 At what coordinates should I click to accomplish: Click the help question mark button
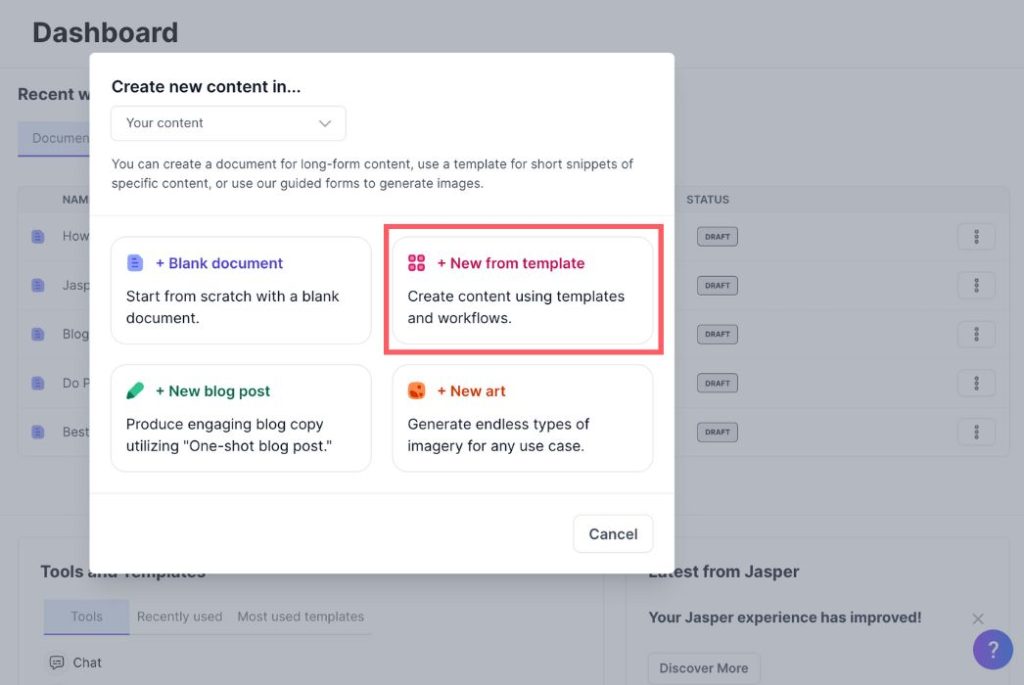(x=993, y=650)
